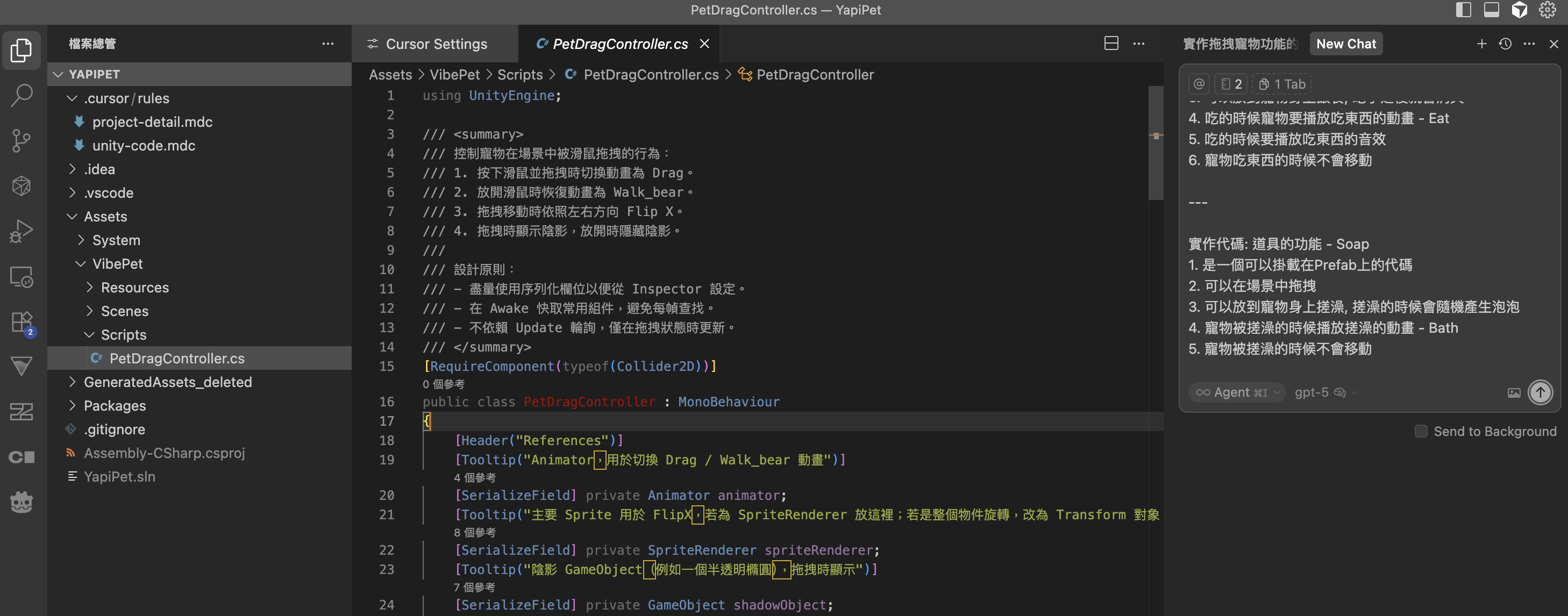Click the VibePet breadcrumb
Screen dimensions: 1568x616
(x=454, y=74)
